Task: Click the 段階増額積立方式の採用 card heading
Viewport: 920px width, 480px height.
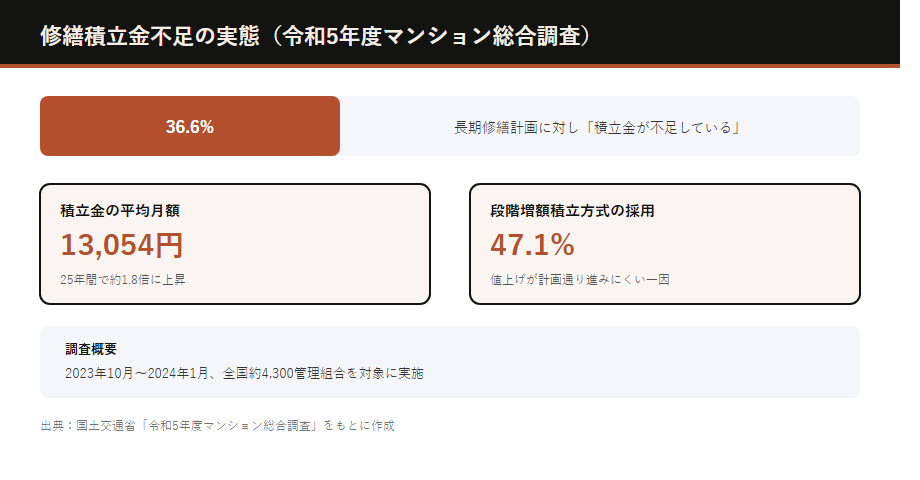Action: coord(572,211)
